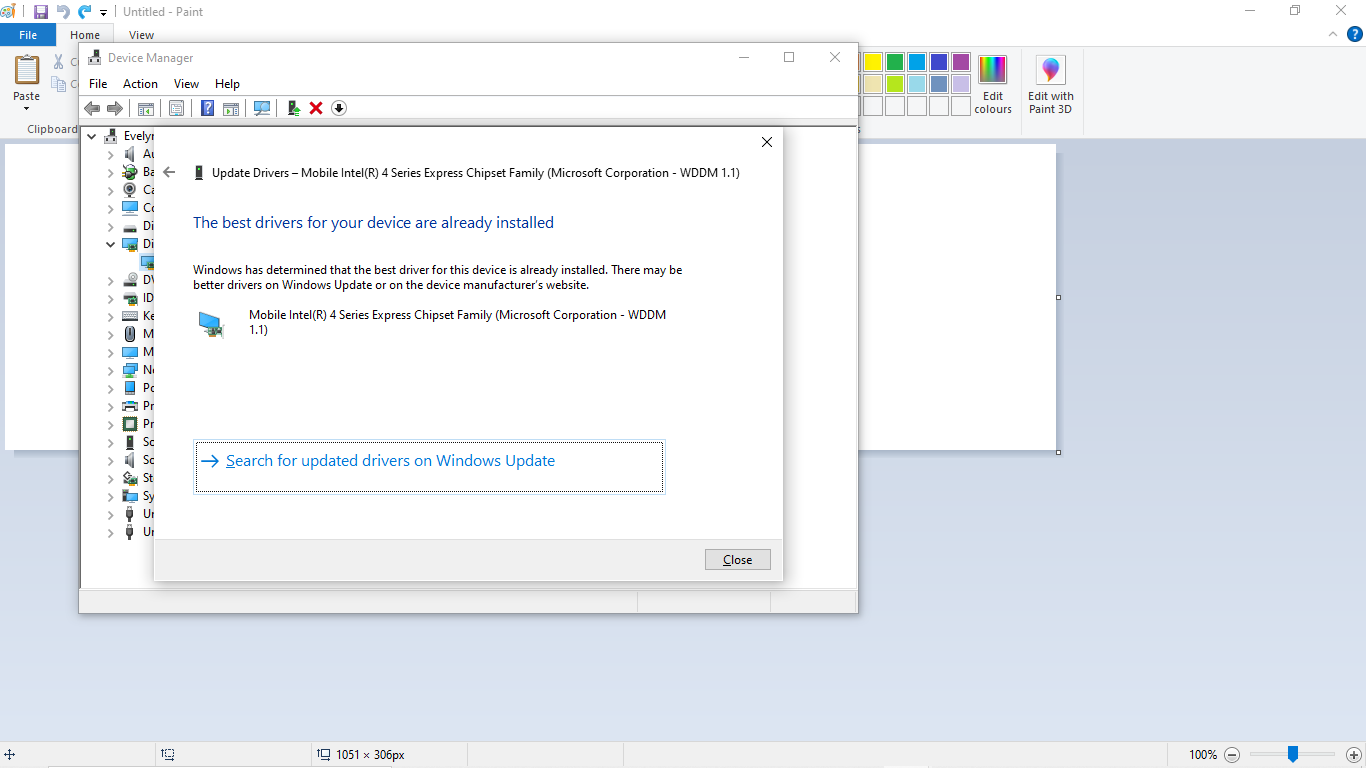The image size is (1366, 768).
Task: Switch to the Home tab in Paint
Action: [x=85, y=35]
